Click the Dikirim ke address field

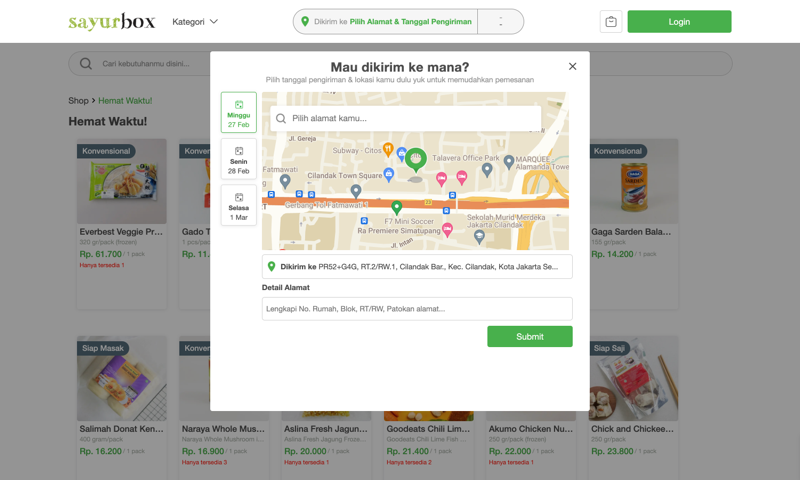417,267
